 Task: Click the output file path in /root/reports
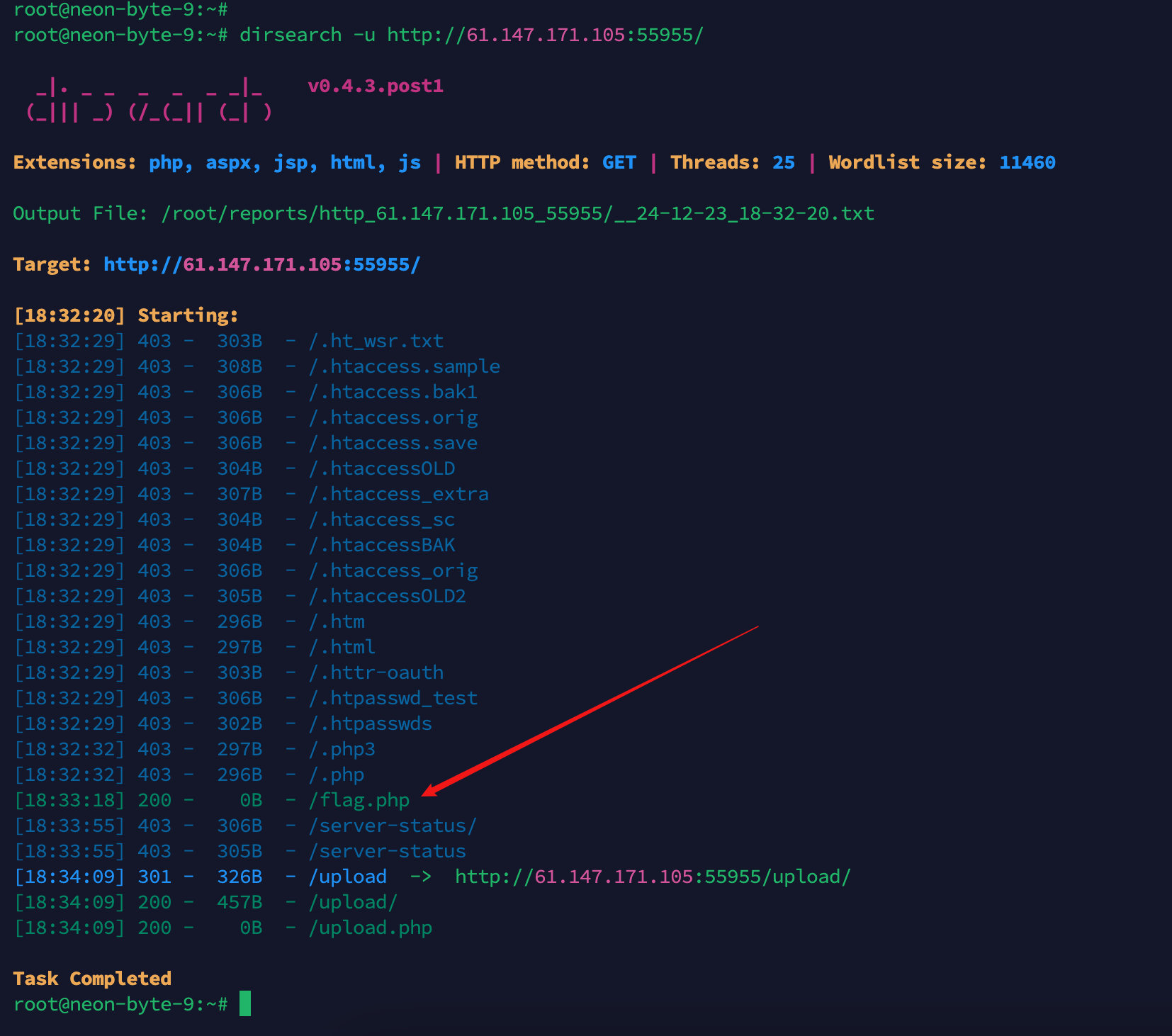click(x=517, y=213)
